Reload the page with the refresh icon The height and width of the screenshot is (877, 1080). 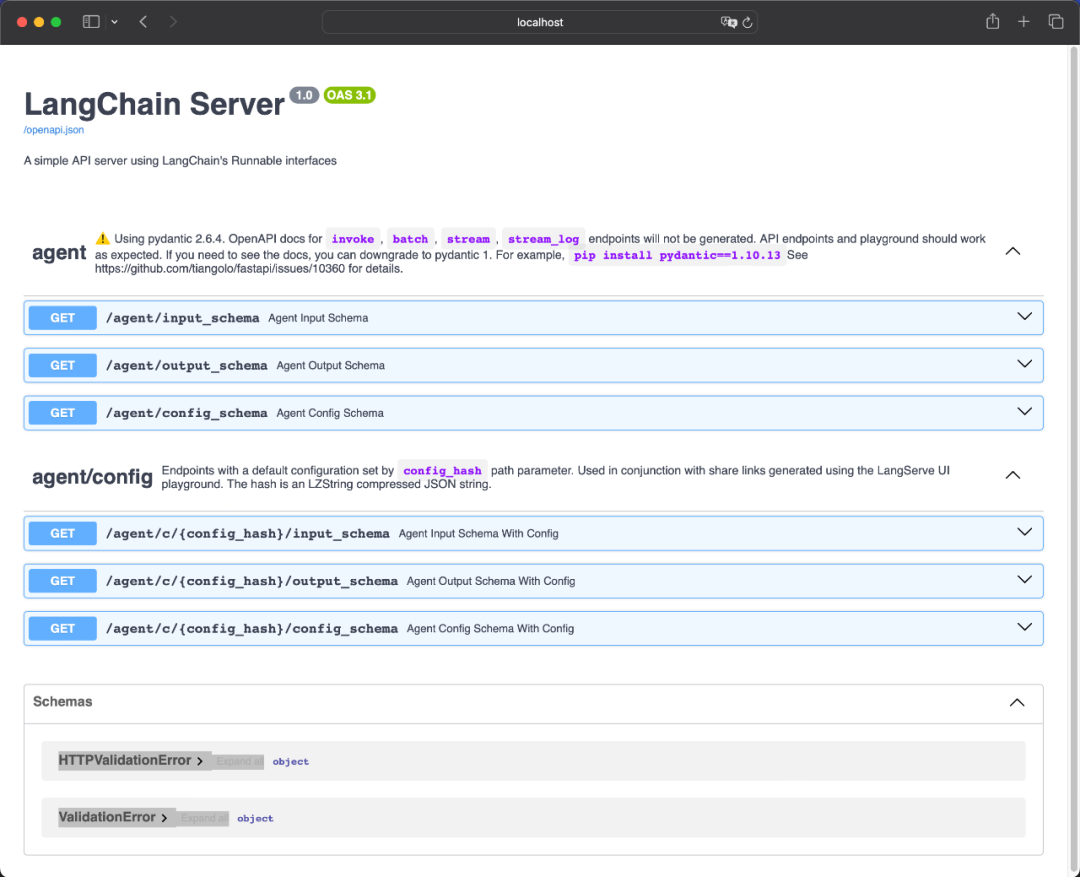(x=747, y=22)
